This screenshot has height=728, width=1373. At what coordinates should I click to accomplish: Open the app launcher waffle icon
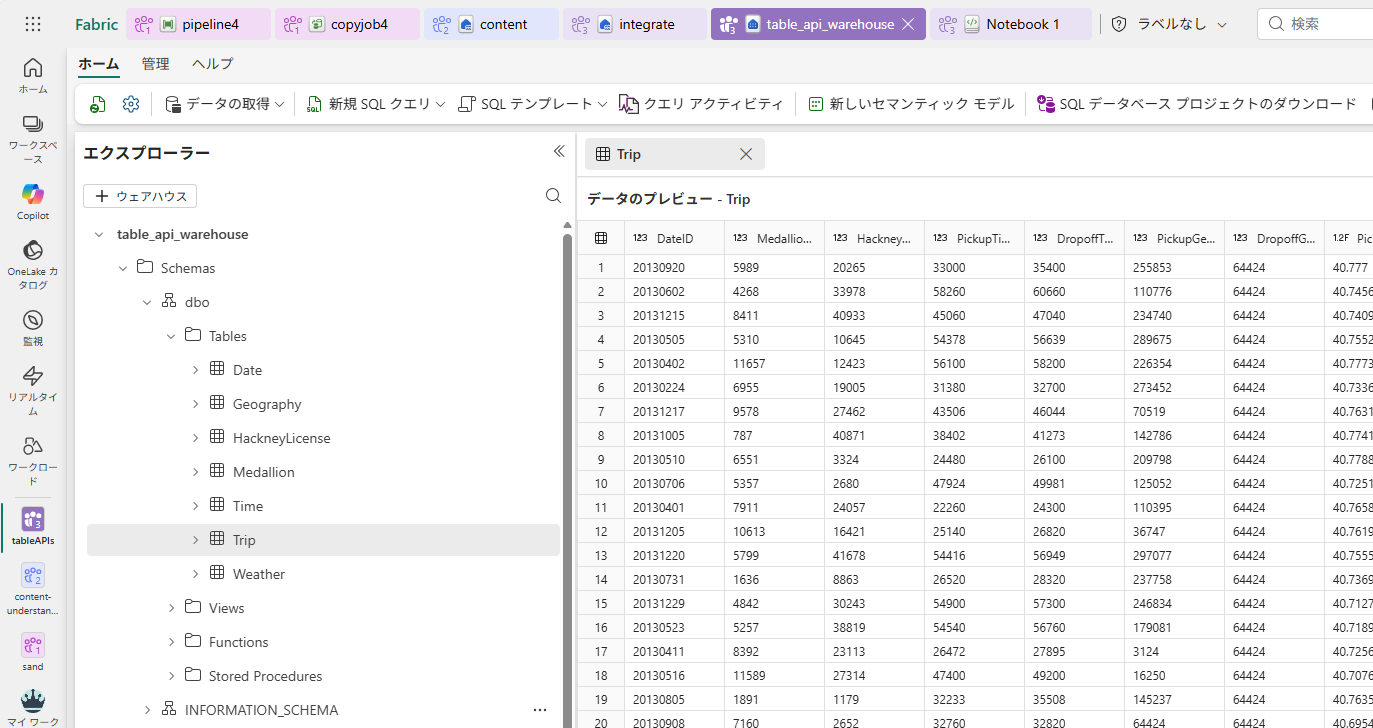click(33, 24)
